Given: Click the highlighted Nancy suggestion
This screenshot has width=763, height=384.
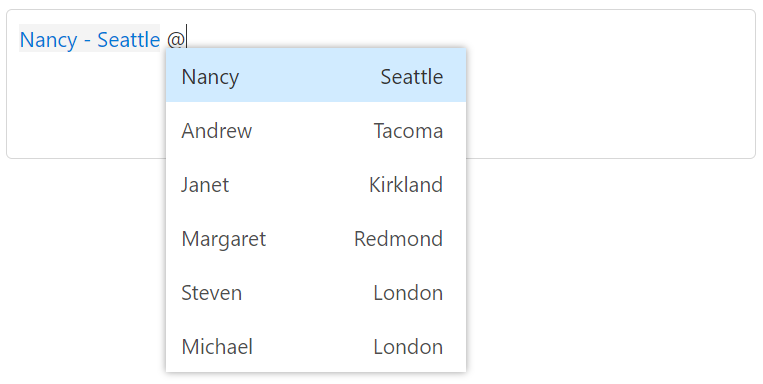Looking at the screenshot, I should pyautogui.click(x=316, y=76).
